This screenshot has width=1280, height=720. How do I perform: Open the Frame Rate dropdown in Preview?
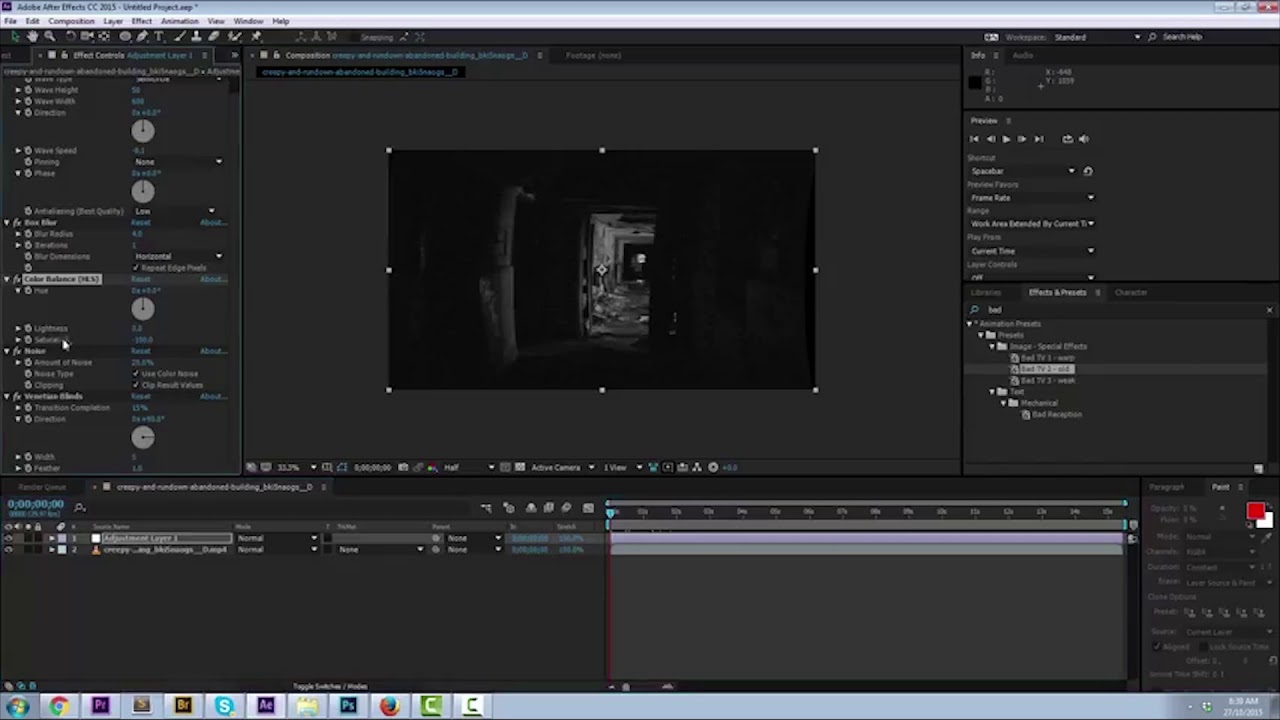coord(1030,198)
